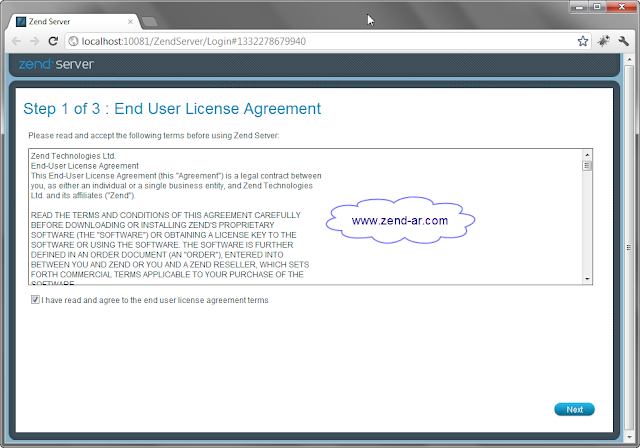Viewport: 640px width, 448px height.
Task: Click the Zend Server logo in header
Action: 56,64
